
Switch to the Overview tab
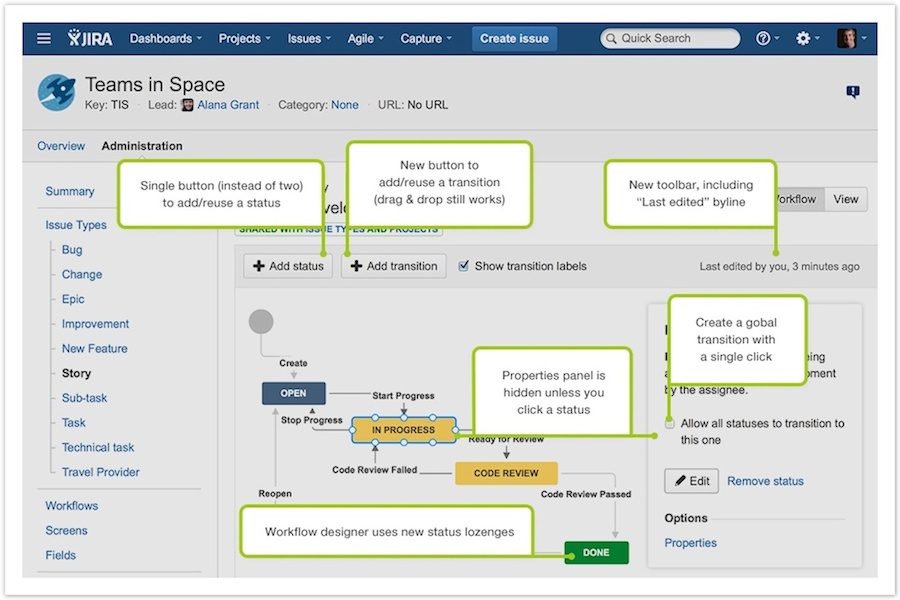pyautogui.click(x=61, y=146)
